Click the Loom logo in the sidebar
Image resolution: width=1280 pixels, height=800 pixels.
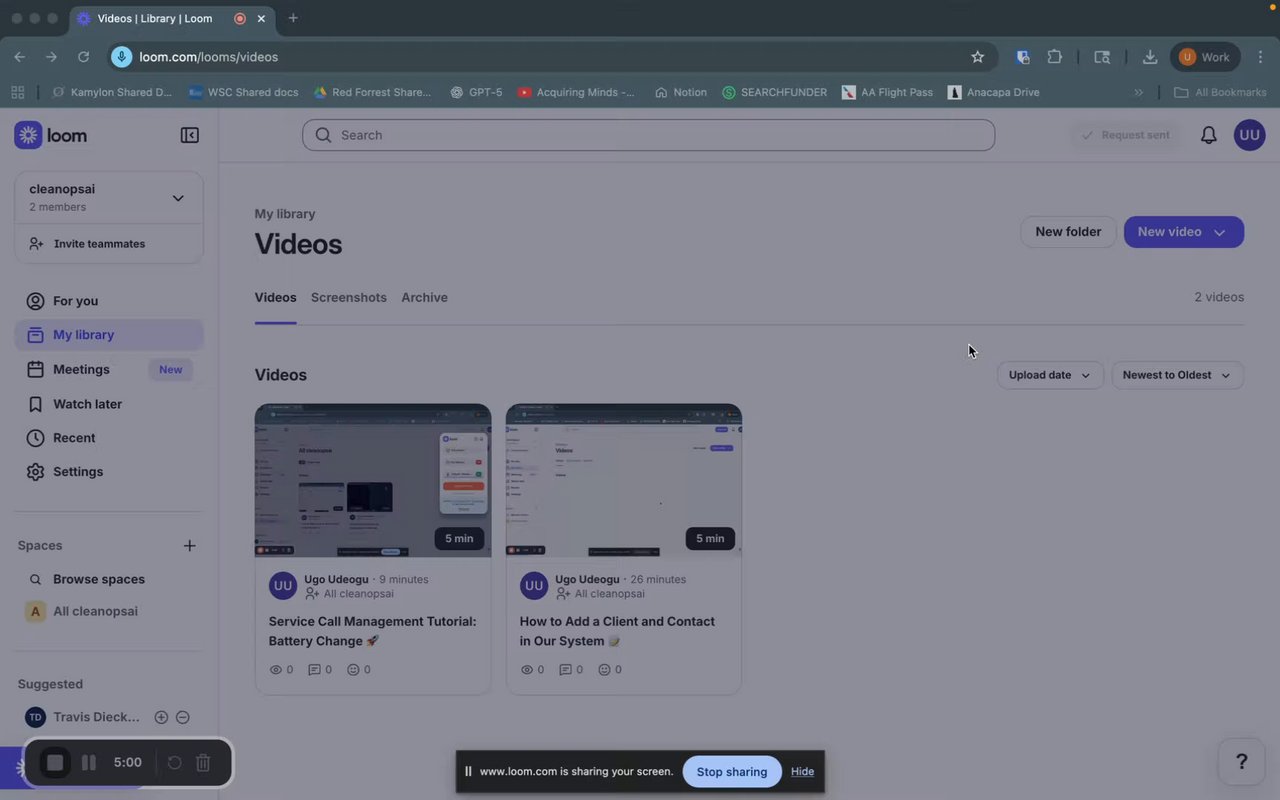coord(51,135)
